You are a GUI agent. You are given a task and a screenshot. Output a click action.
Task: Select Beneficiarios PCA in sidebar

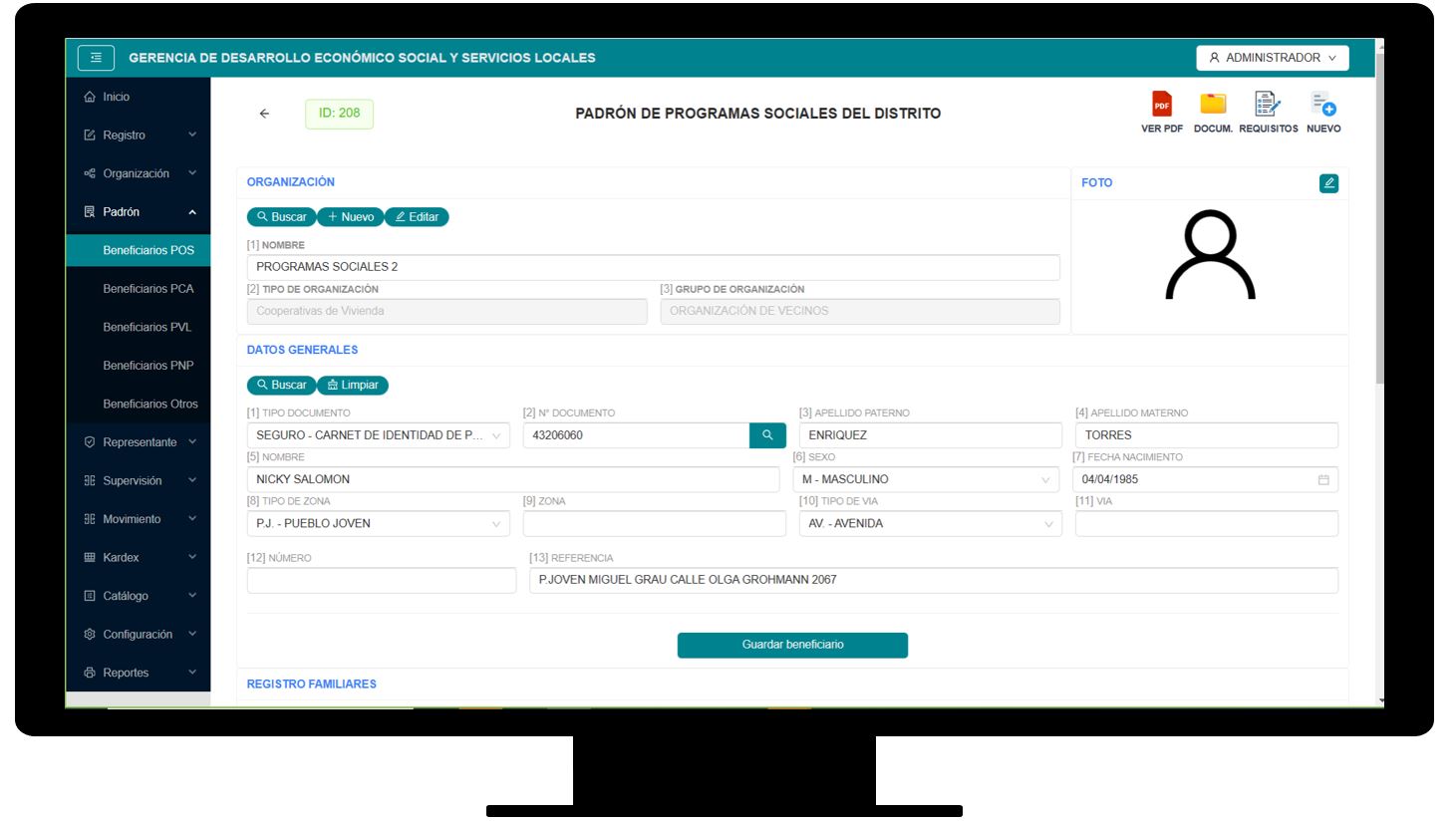tap(148, 289)
